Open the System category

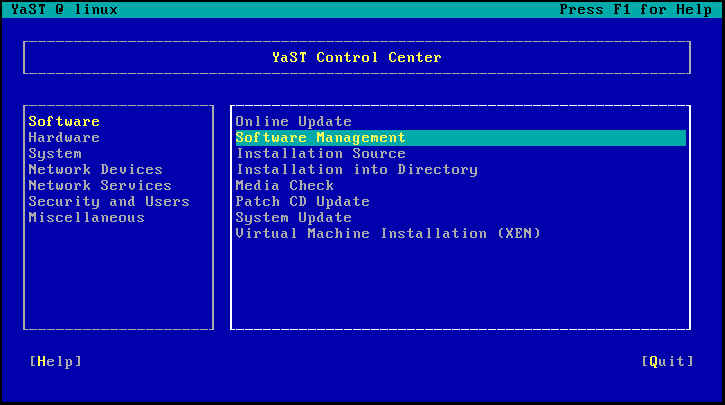55,153
